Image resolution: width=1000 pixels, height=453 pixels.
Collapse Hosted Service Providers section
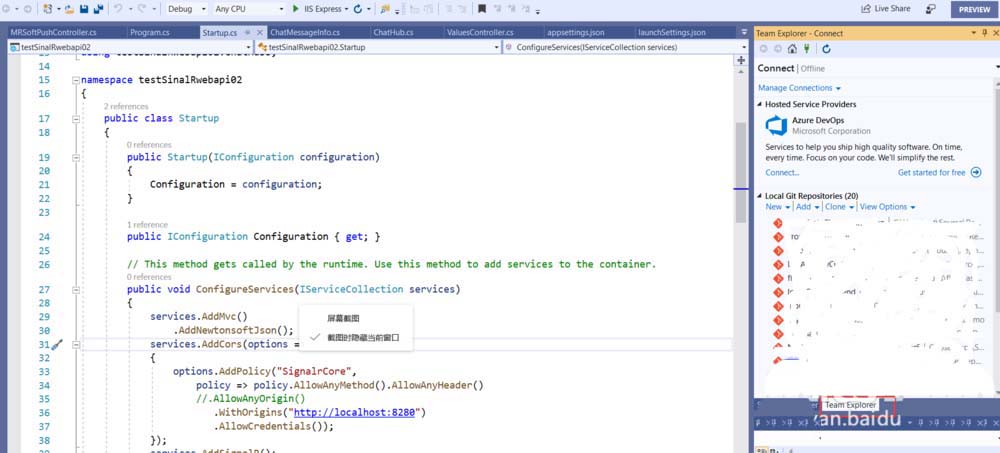point(760,104)
